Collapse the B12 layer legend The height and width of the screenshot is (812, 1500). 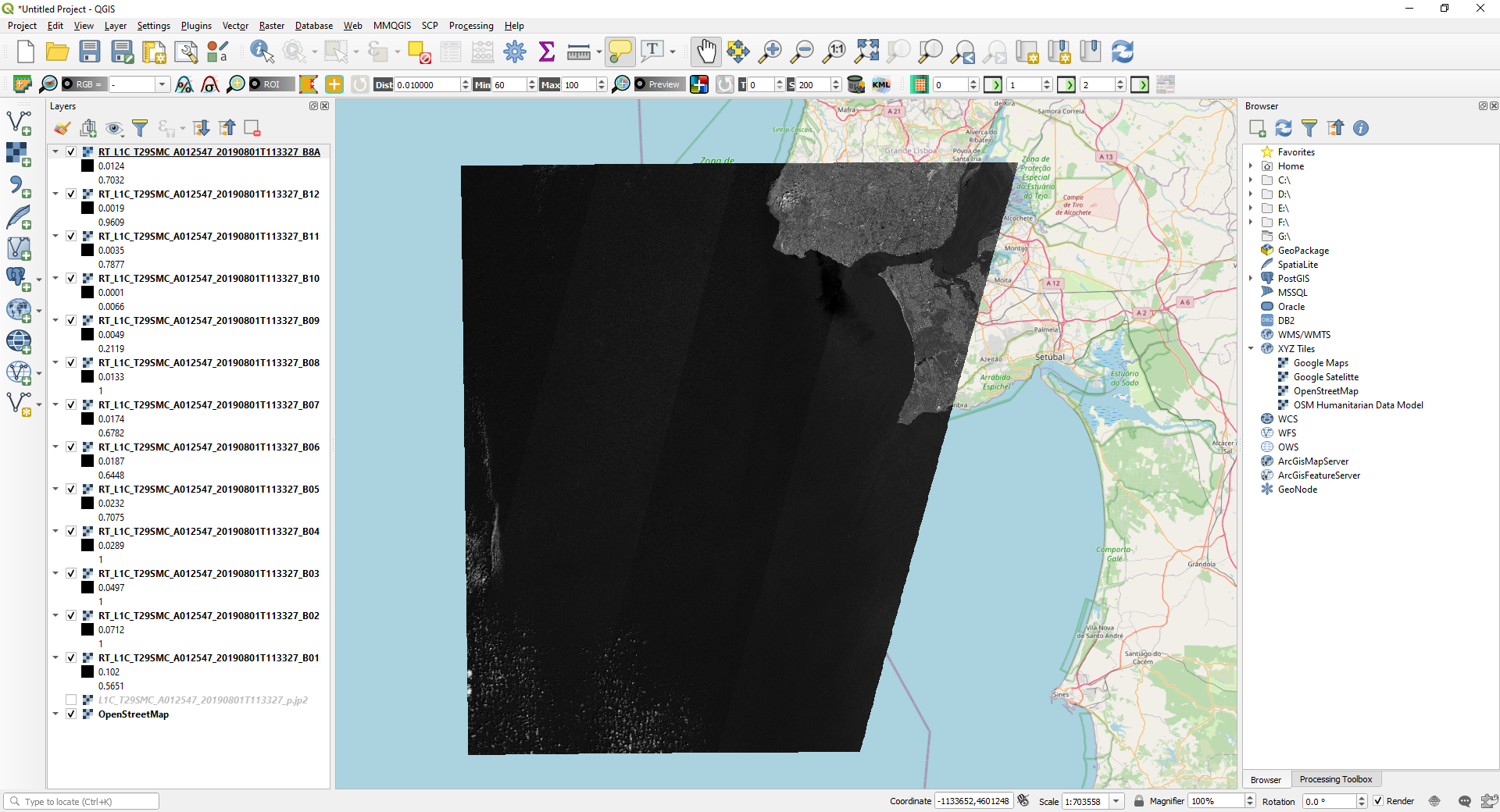point(55,194)
